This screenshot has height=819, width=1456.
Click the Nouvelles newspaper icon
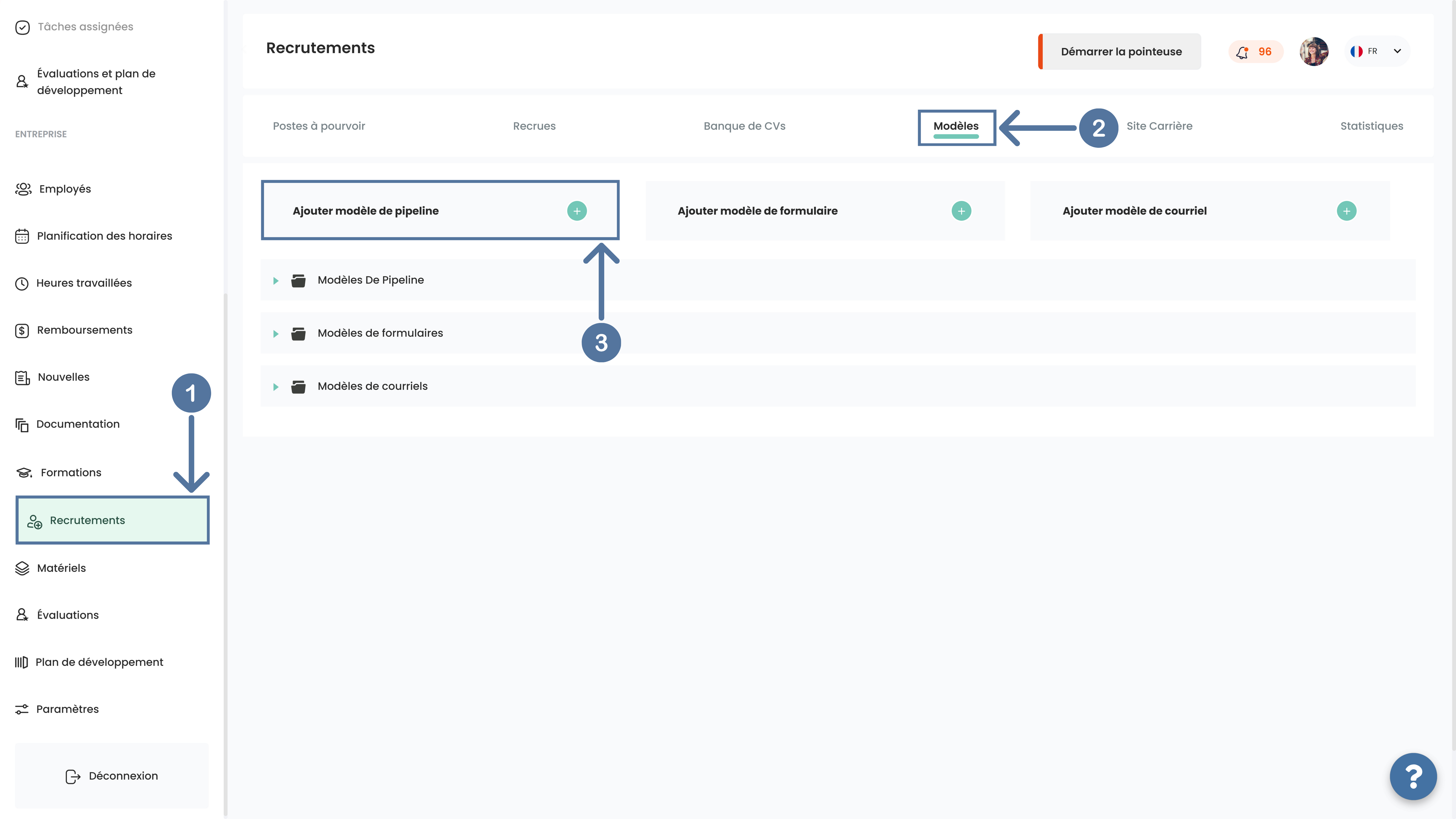[23, 378]
